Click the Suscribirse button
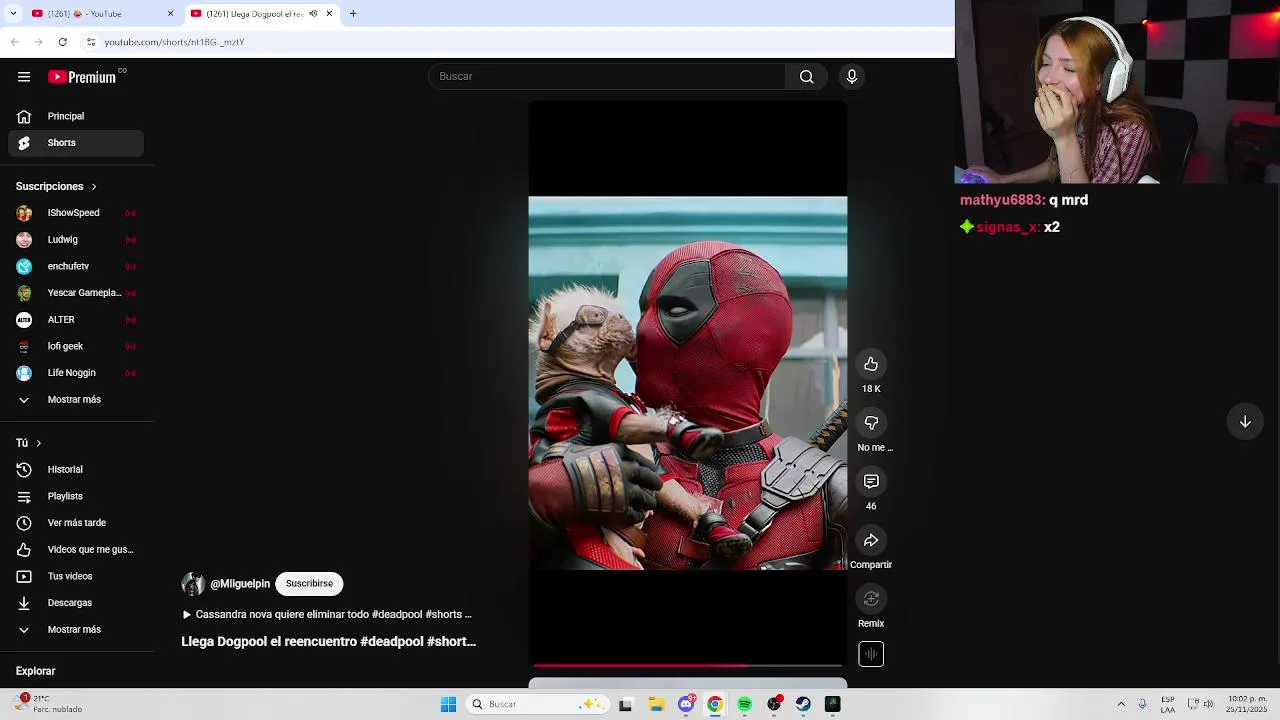This screenshot has height=720, width=1280. tap(309, 584)
